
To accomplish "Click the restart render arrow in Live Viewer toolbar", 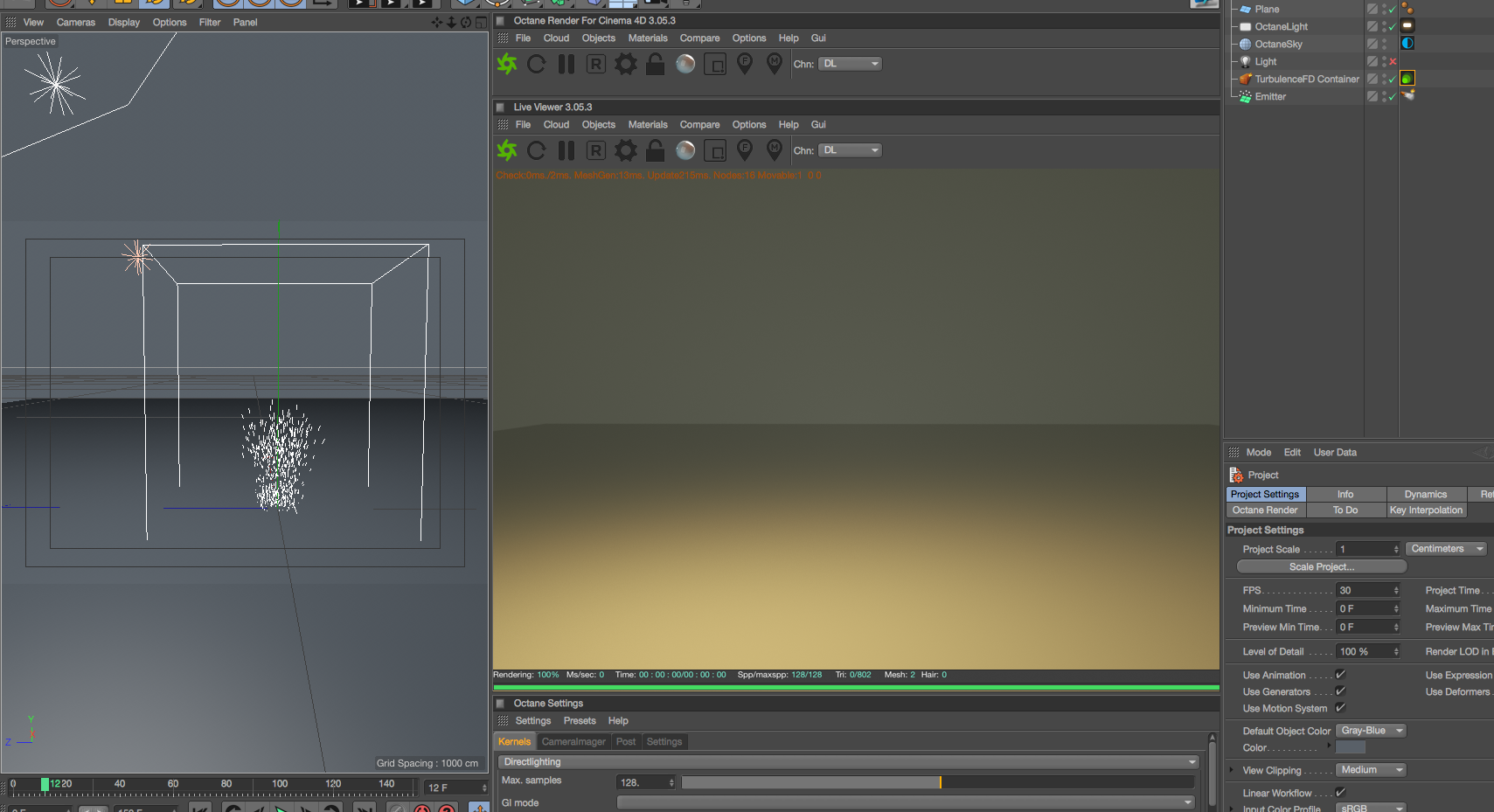I will click(537, 150).
